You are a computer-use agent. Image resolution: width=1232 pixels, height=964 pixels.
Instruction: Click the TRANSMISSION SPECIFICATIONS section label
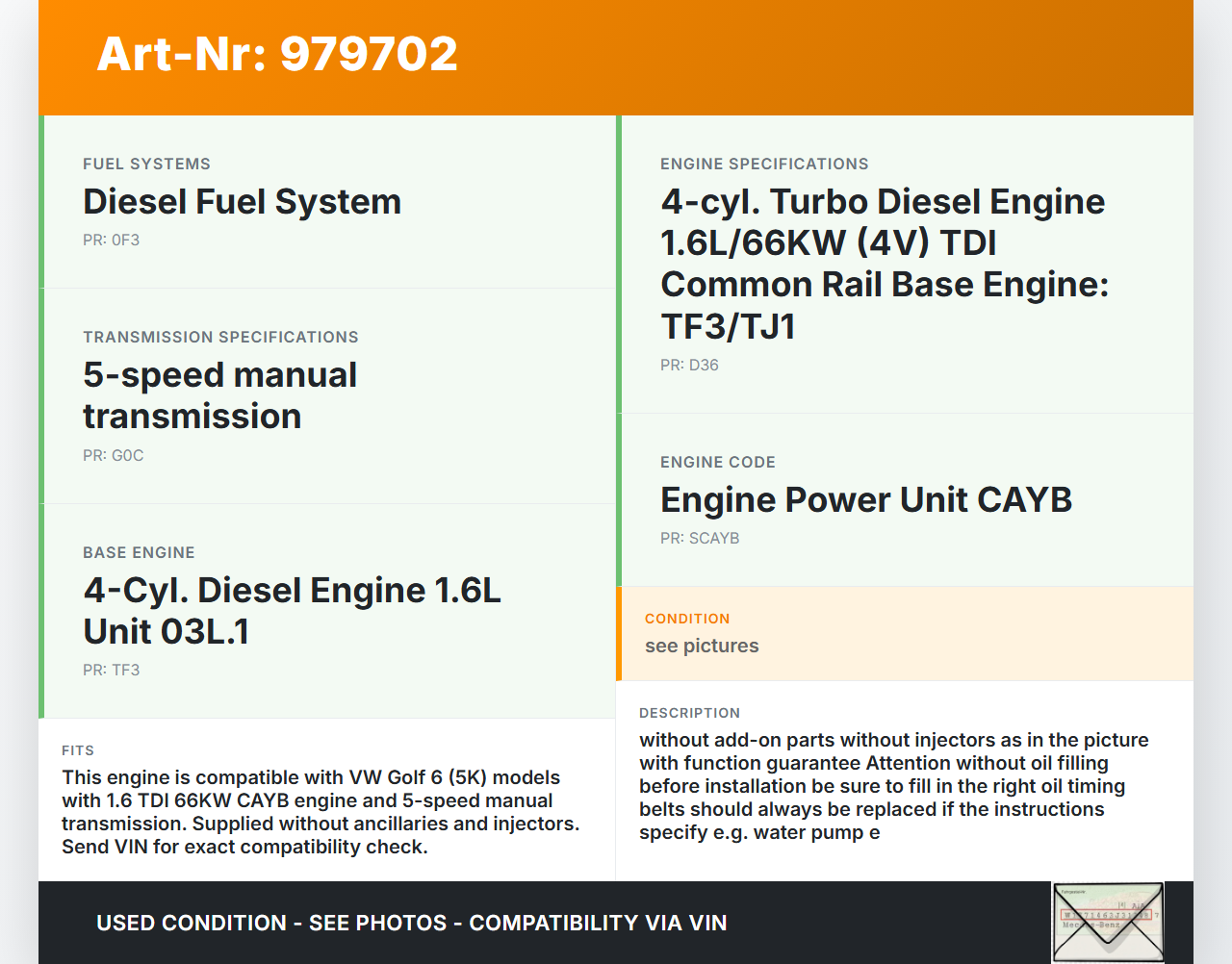[220, 338]
